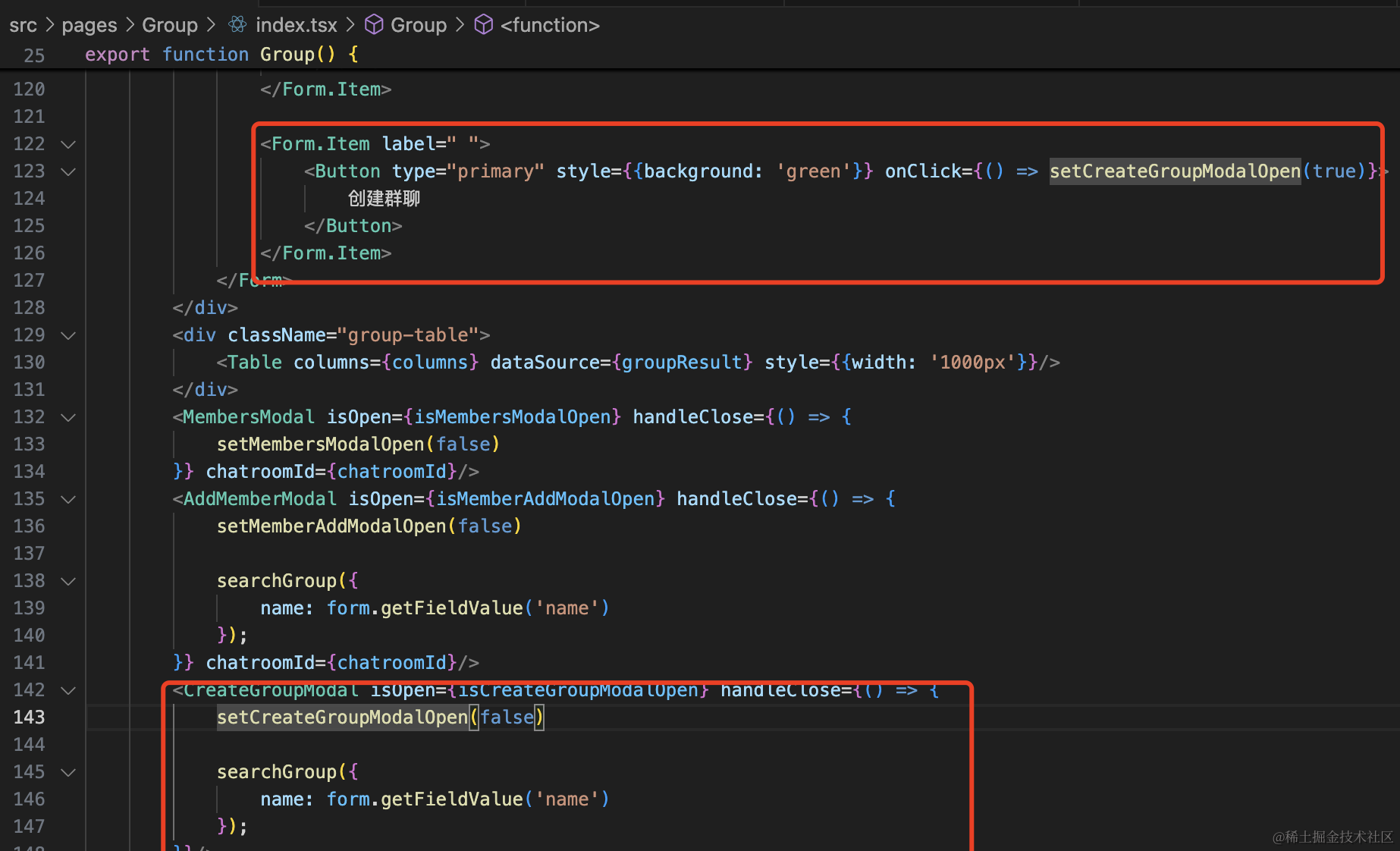Click the sticky scroll line 'export function Group()'
Image resolution: width=1400 pixels, height=851 pixels.
[x=221, y=55]
